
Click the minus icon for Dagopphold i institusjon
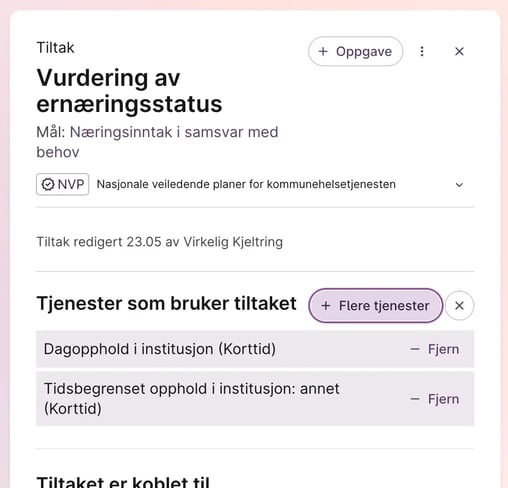[x=415, y=349]
